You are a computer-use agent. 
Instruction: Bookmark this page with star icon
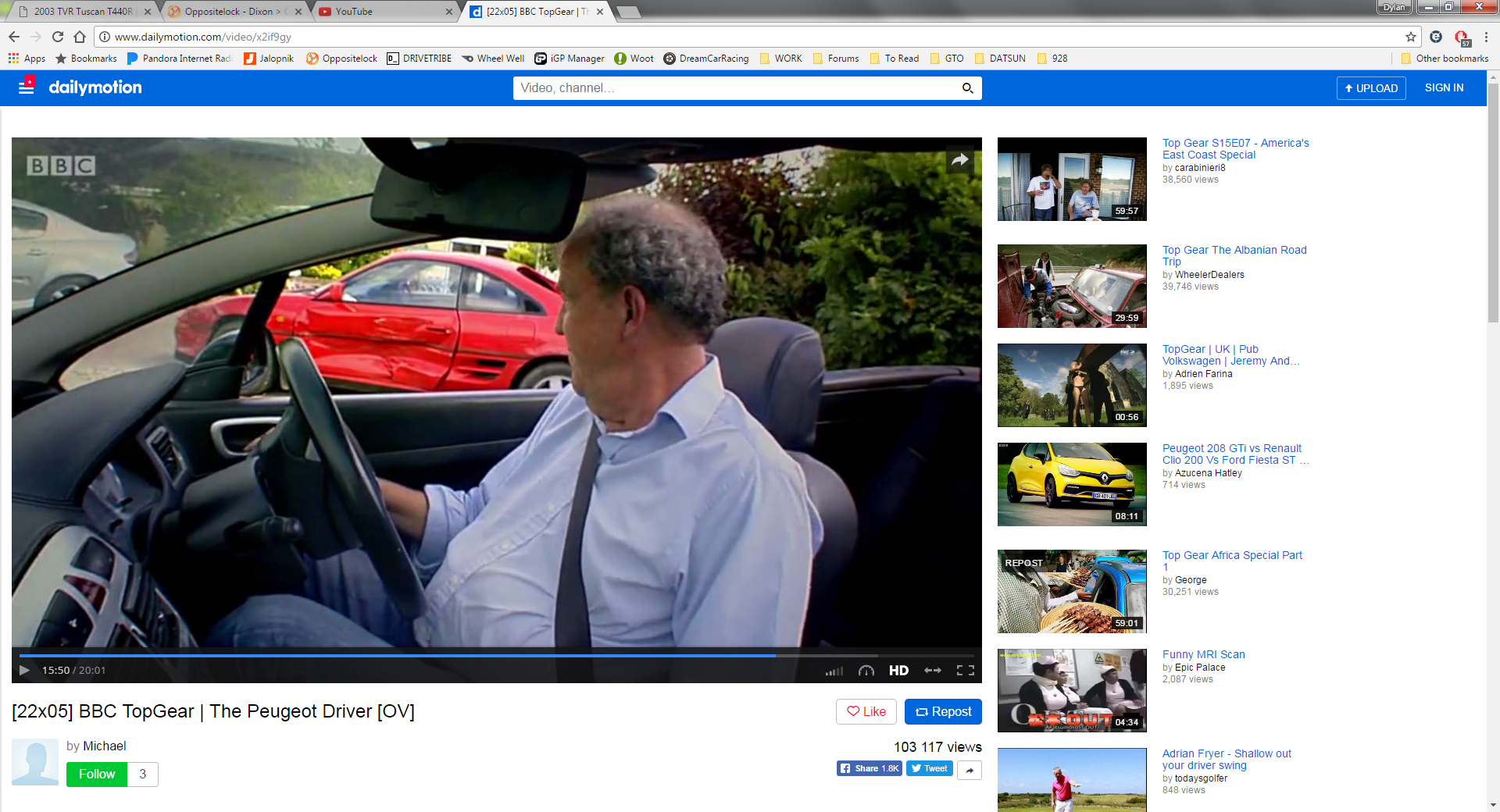1410,37
